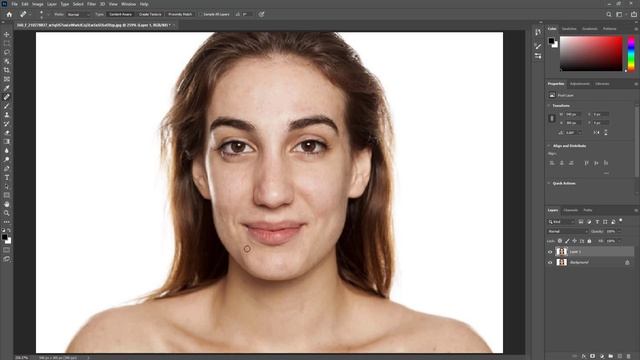This screenshot has width=640, height=360.
Task: Select the Gradient tool
Action: (x=7, y=142)
